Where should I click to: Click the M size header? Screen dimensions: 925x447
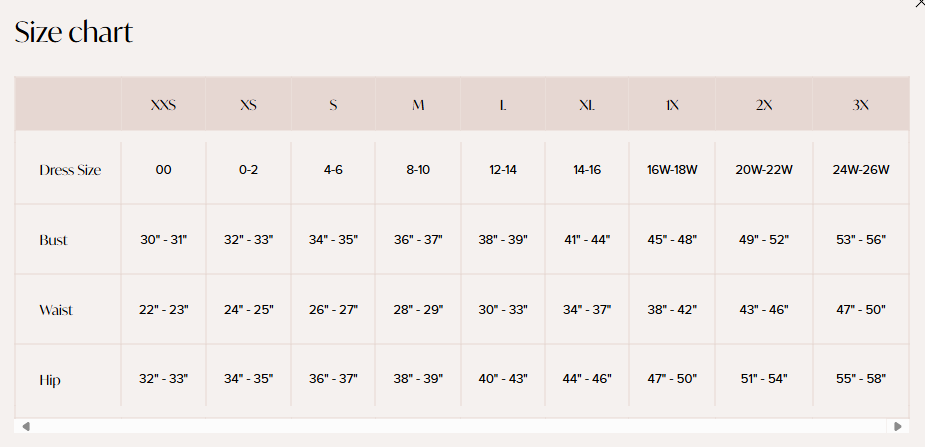click(418, 105)
